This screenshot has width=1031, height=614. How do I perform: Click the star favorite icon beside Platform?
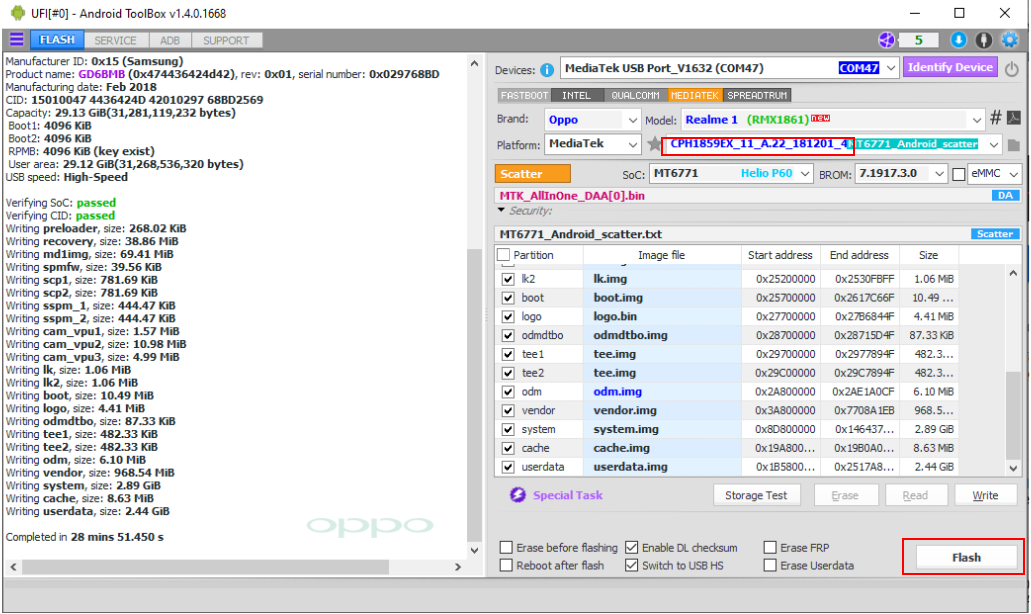tap(654, 144)
